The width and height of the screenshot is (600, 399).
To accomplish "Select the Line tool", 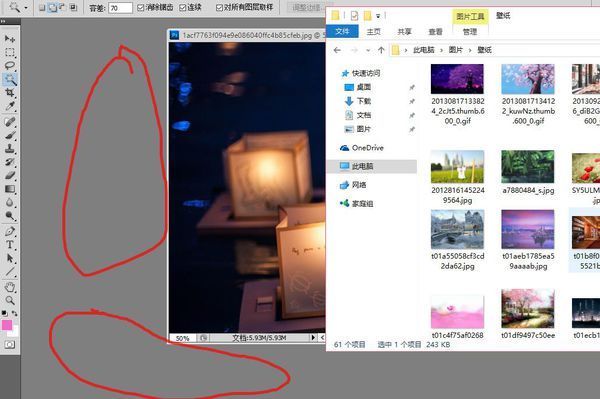I will (10, 272).
